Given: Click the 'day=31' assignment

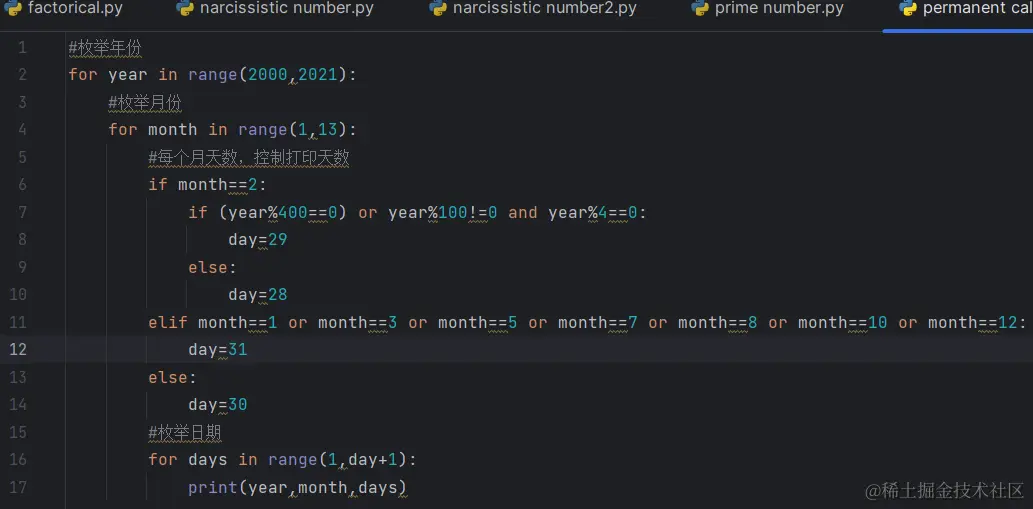Looking at the screenshot, I should click(x=217, y=350).
